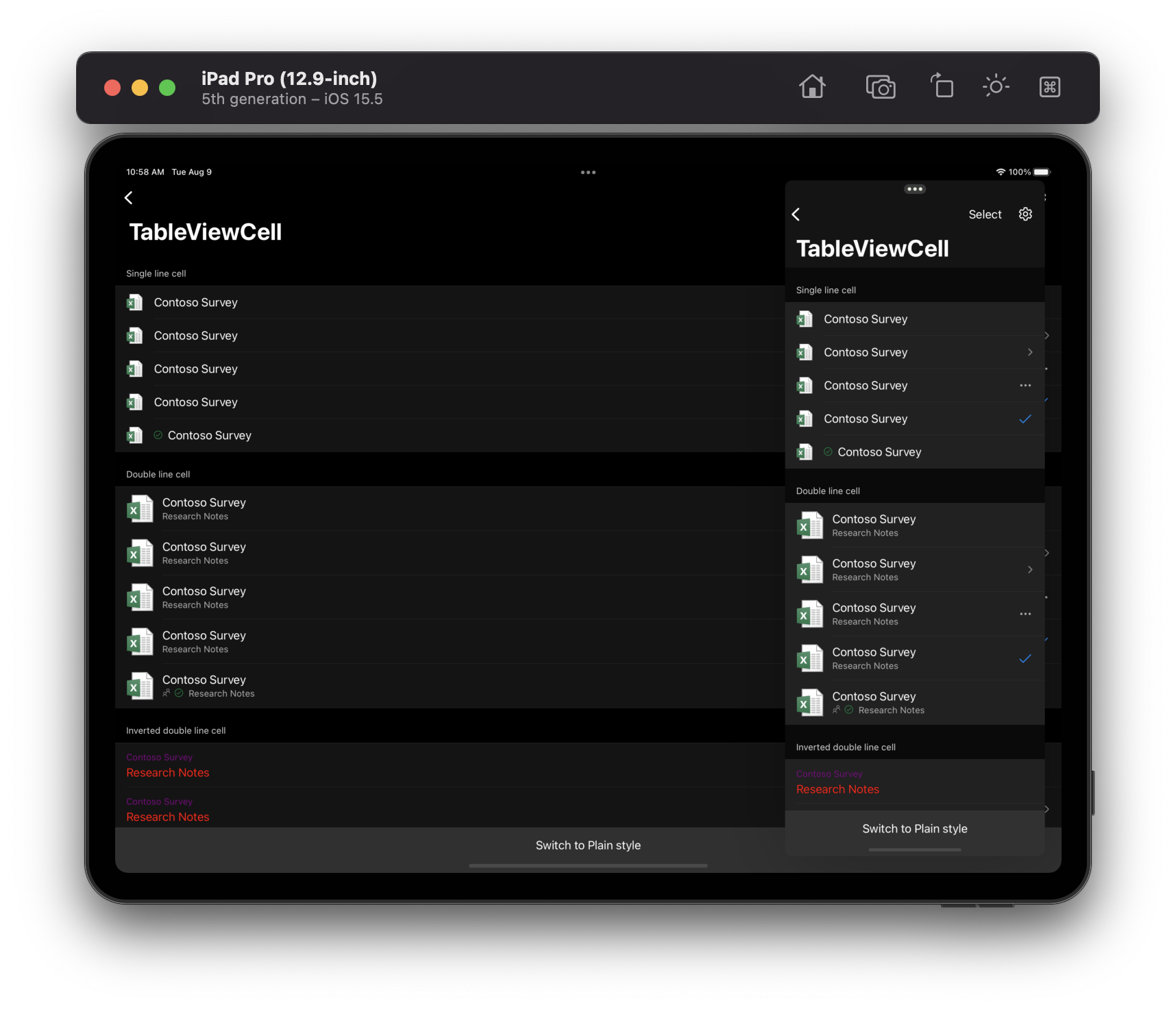Toggle checkmark on fourth double line cell in slide-over
Image resolution: width=1176 pixels, height=1014 pixels.
coord(1025,658)
